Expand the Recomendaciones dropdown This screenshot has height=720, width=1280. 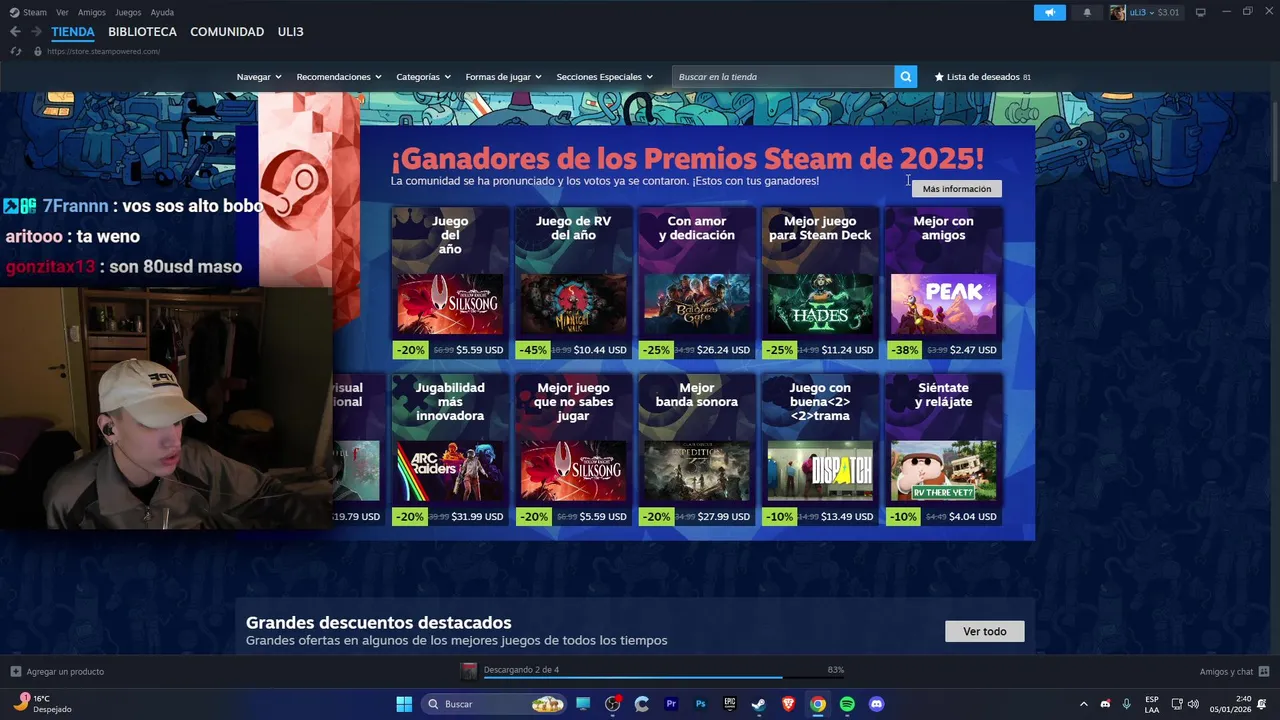339,77
